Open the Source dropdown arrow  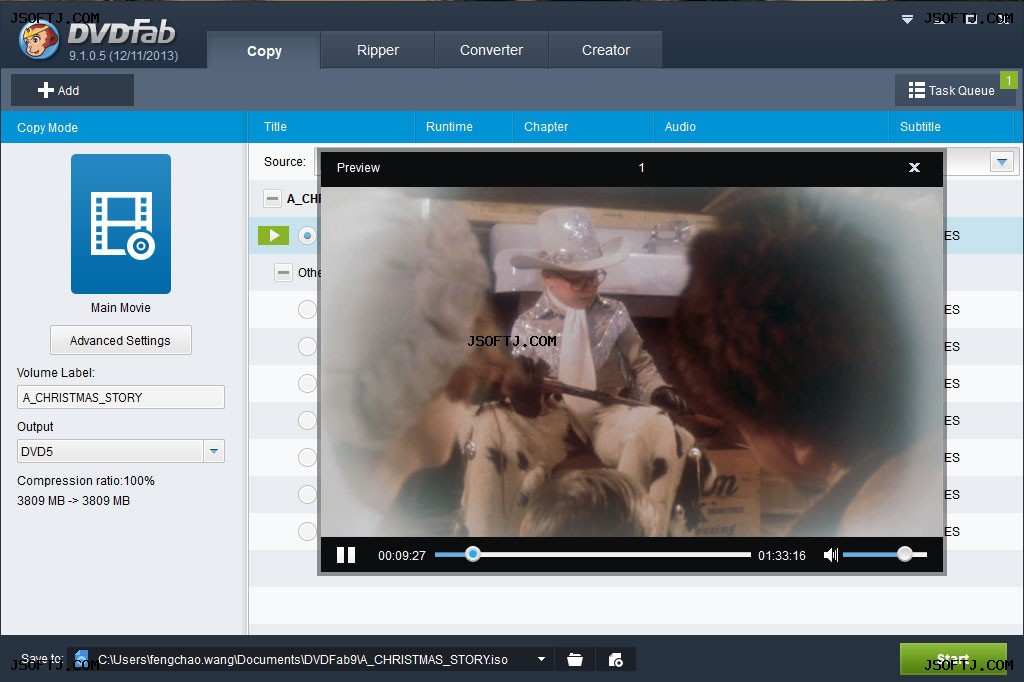(1002, 161)
